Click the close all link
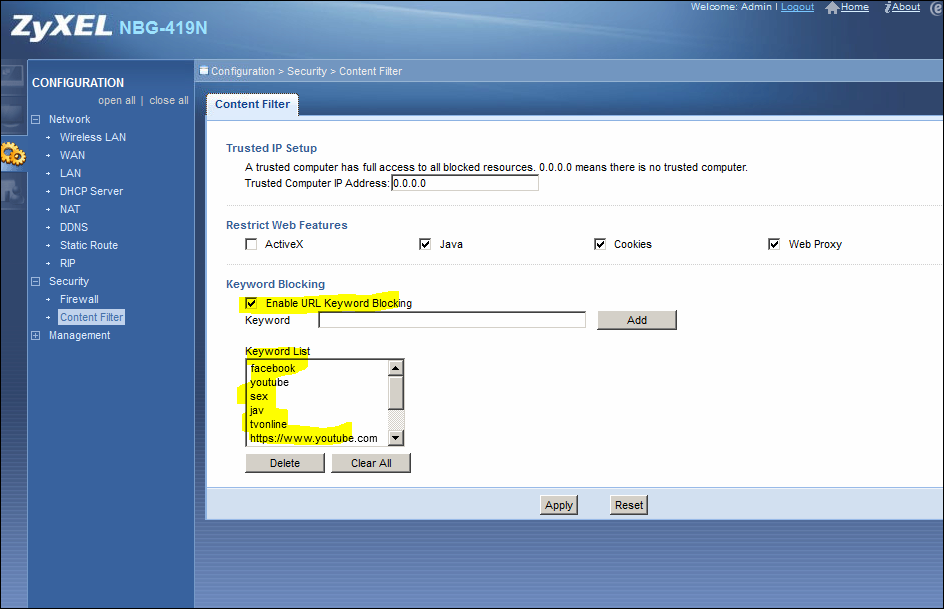Screen dimensions: 944x609 [169, 100]
